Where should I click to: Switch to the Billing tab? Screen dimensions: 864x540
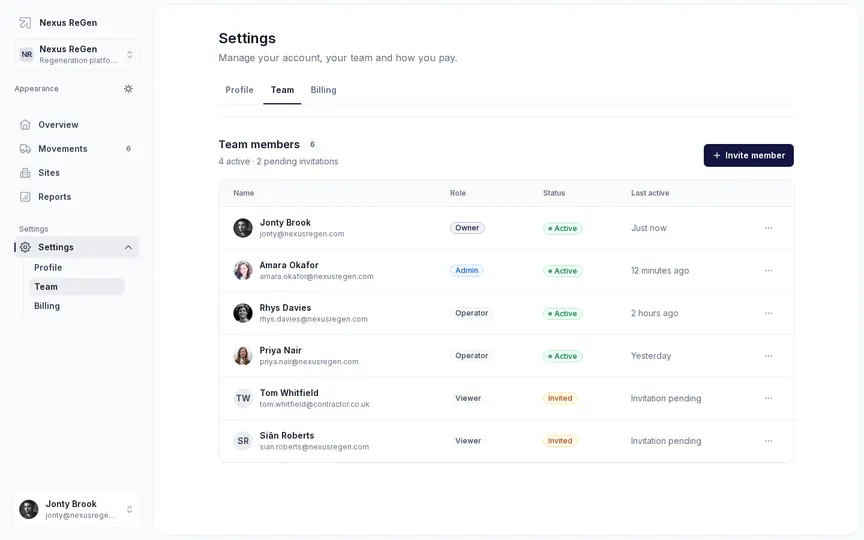pos(323,90)
